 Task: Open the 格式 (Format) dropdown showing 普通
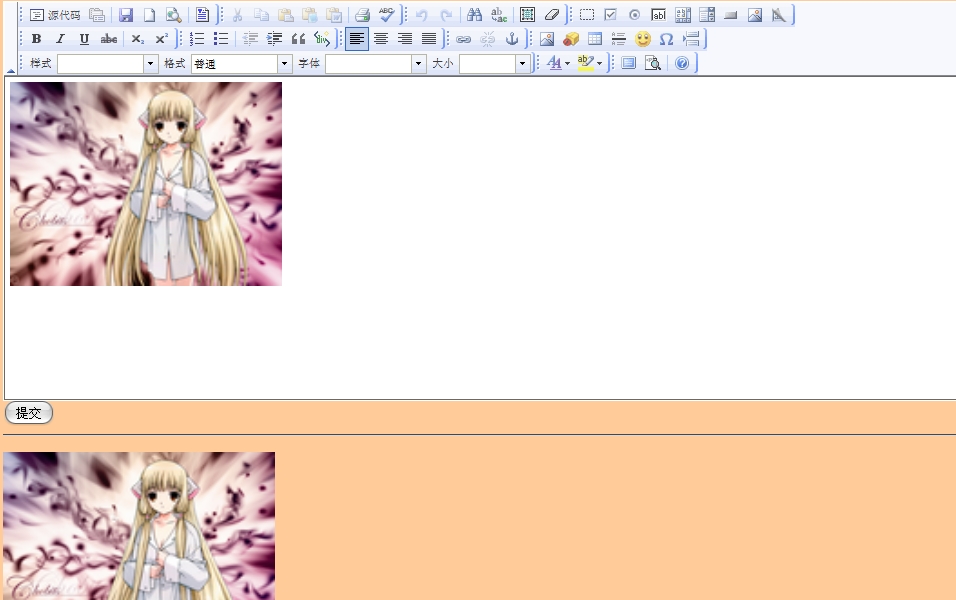coord(242,63)
